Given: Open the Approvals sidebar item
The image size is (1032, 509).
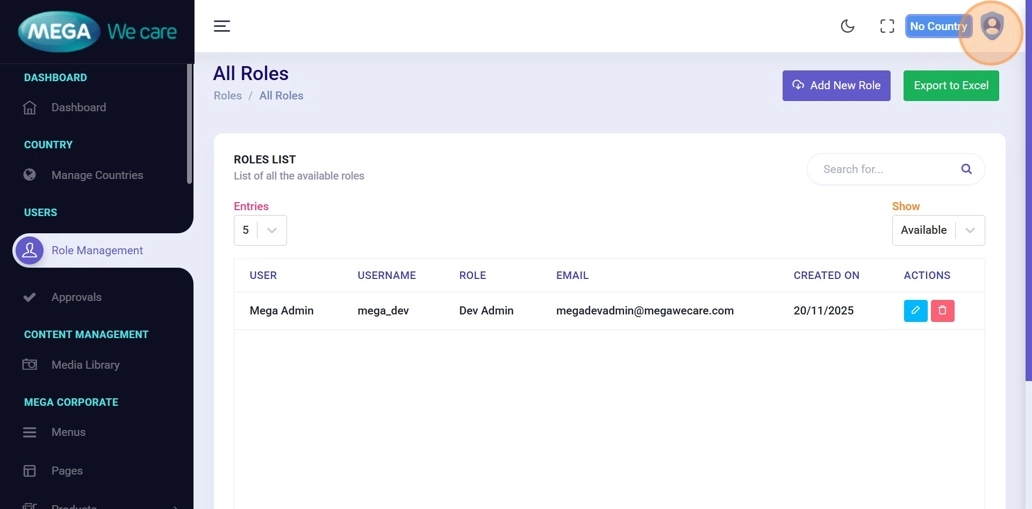Looking at the screenshot, I should click(76, 297).
